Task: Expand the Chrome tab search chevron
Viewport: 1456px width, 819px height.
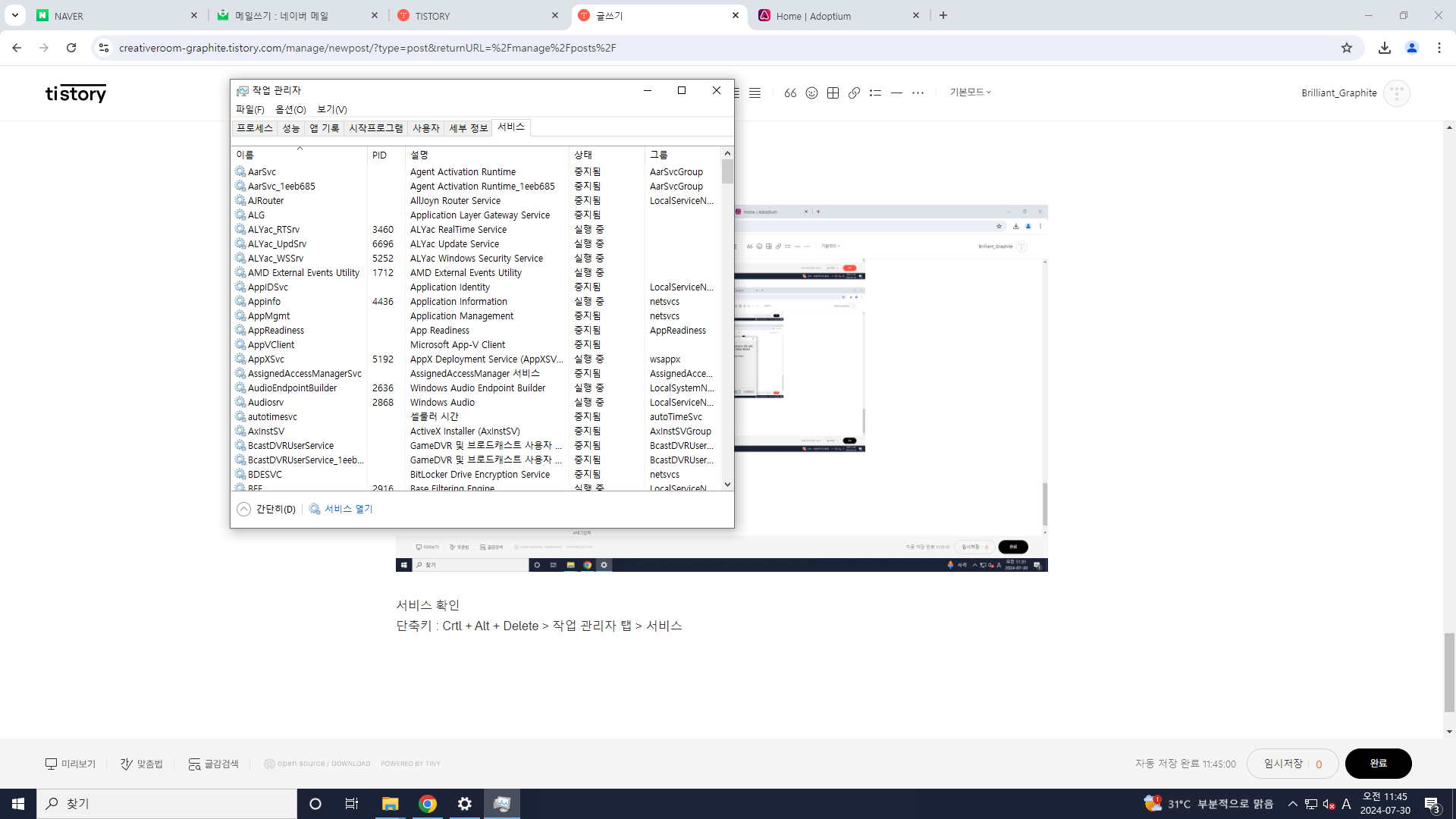Action: pyautogui.click(x=14, y=15)
